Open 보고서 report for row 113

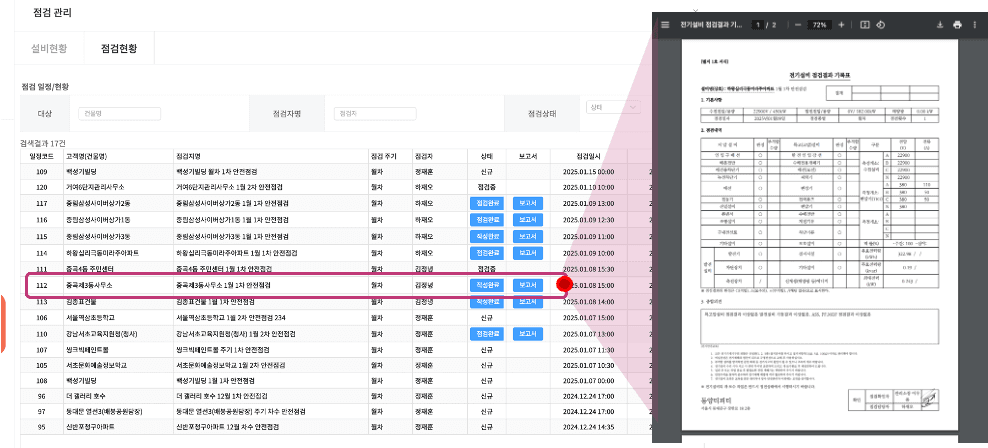[528, 301]
